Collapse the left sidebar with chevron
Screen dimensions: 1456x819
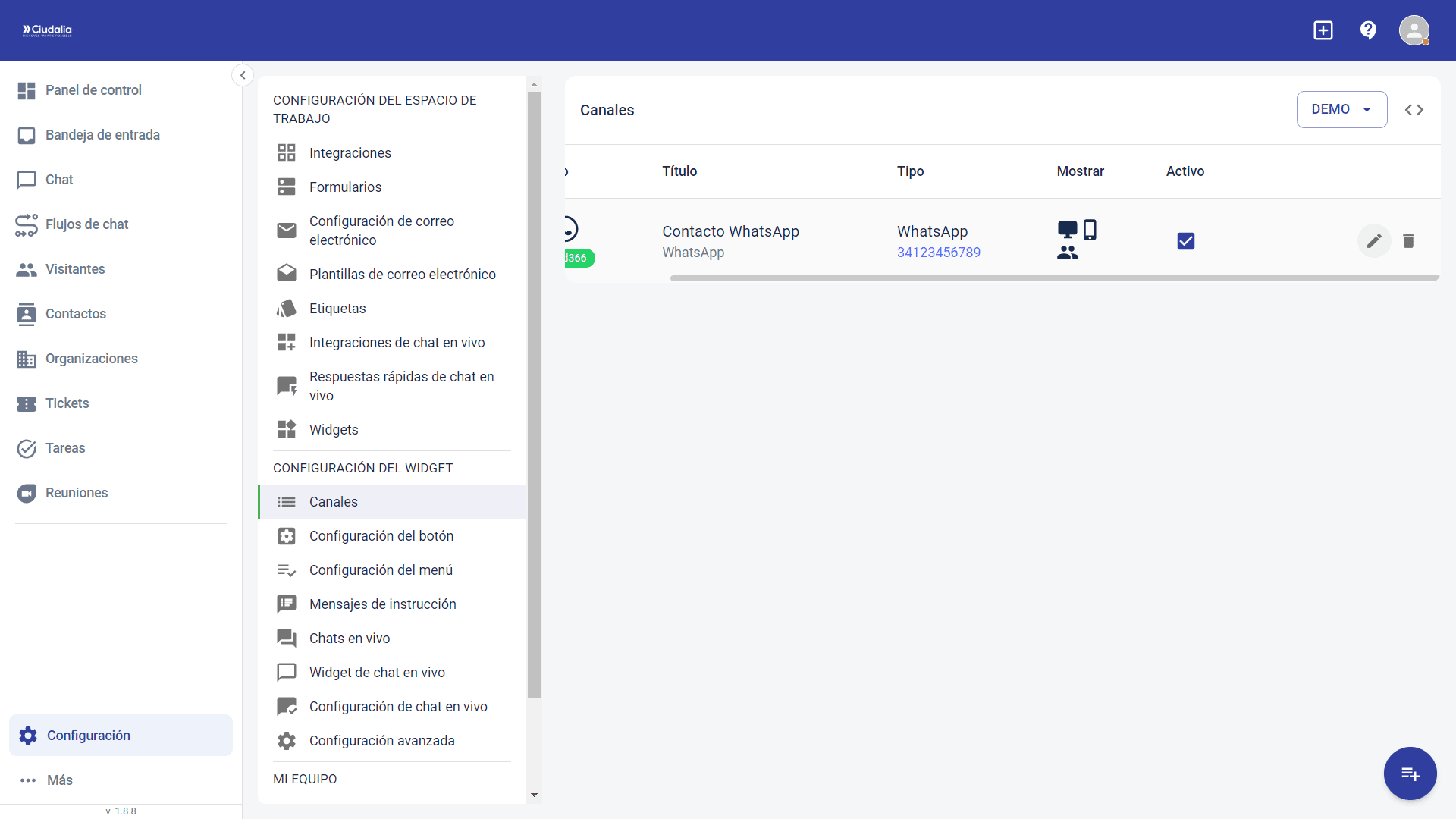[x=243, y=75]
